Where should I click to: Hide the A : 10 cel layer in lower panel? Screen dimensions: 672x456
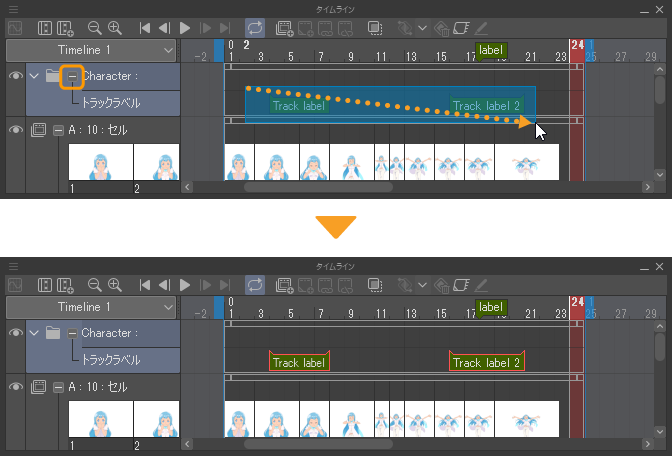click(x=16, y=387)
